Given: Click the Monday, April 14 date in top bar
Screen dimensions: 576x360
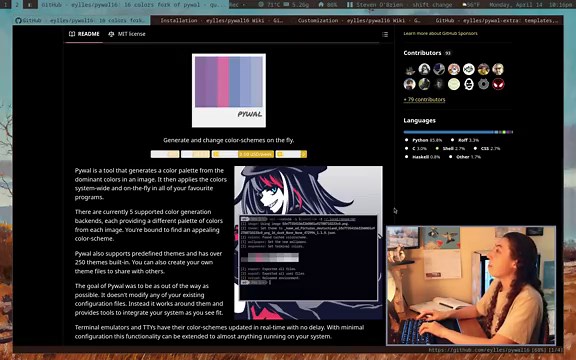Looking at the screenshot, I should click(x=515, y=5).
